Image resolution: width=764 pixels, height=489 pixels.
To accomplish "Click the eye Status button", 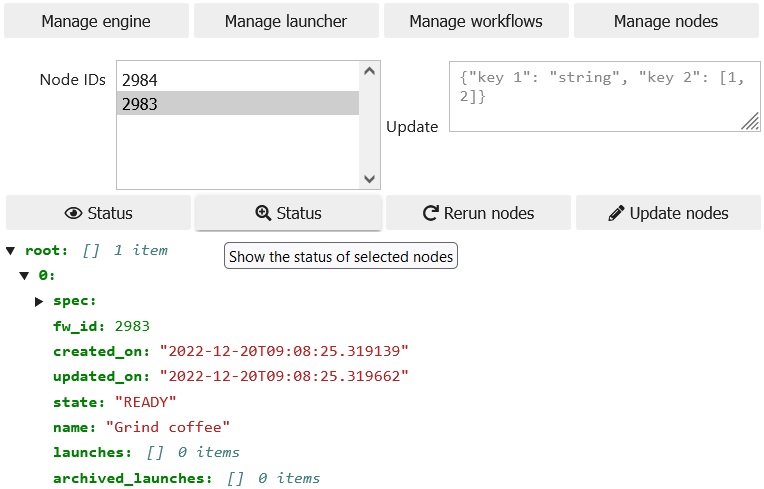I will [x=98, y=213].
